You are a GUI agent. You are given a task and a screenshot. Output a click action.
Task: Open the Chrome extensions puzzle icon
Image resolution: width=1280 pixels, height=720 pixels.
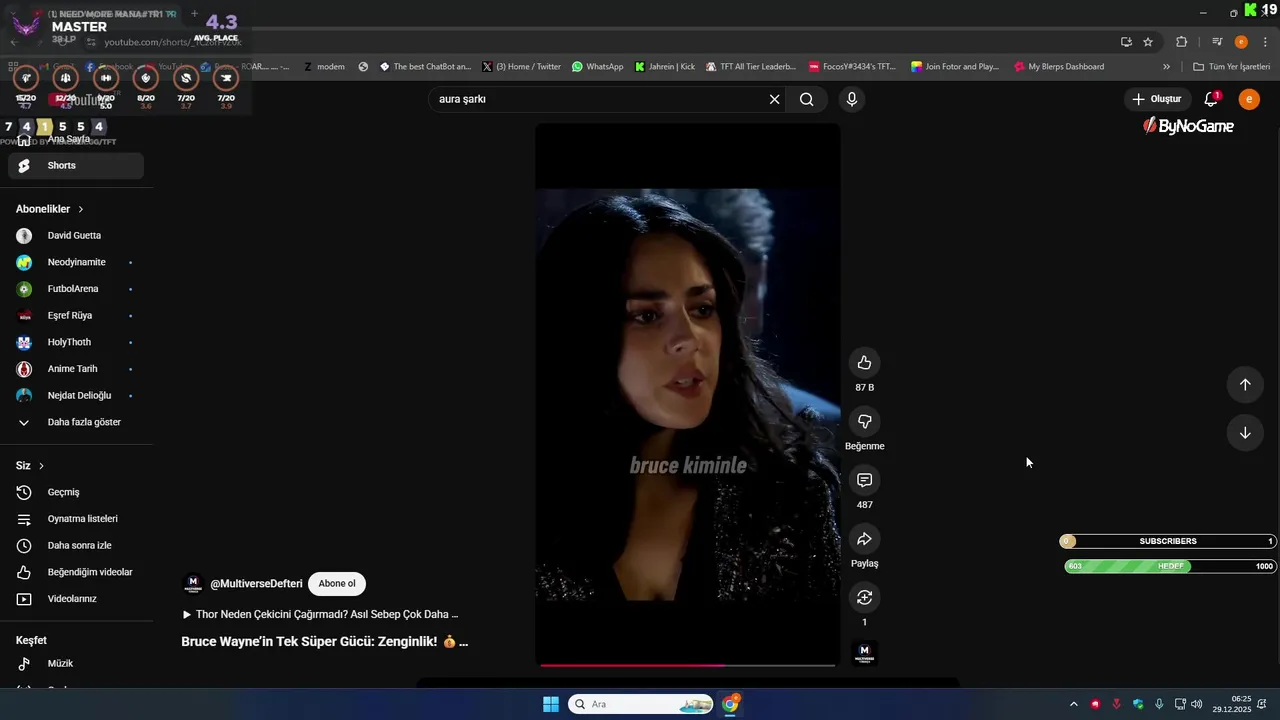1182,42
